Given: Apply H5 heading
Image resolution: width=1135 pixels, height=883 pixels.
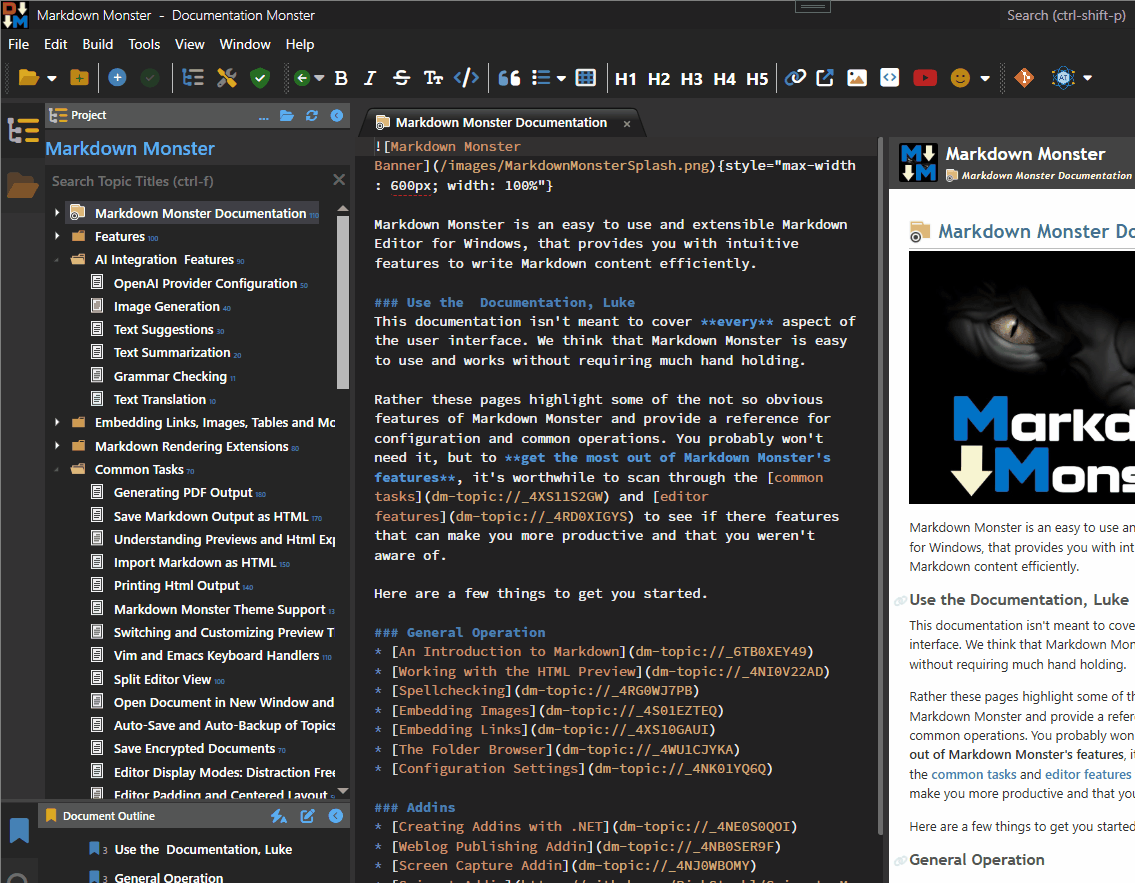Looking at the screenshot, I should 757,79.
